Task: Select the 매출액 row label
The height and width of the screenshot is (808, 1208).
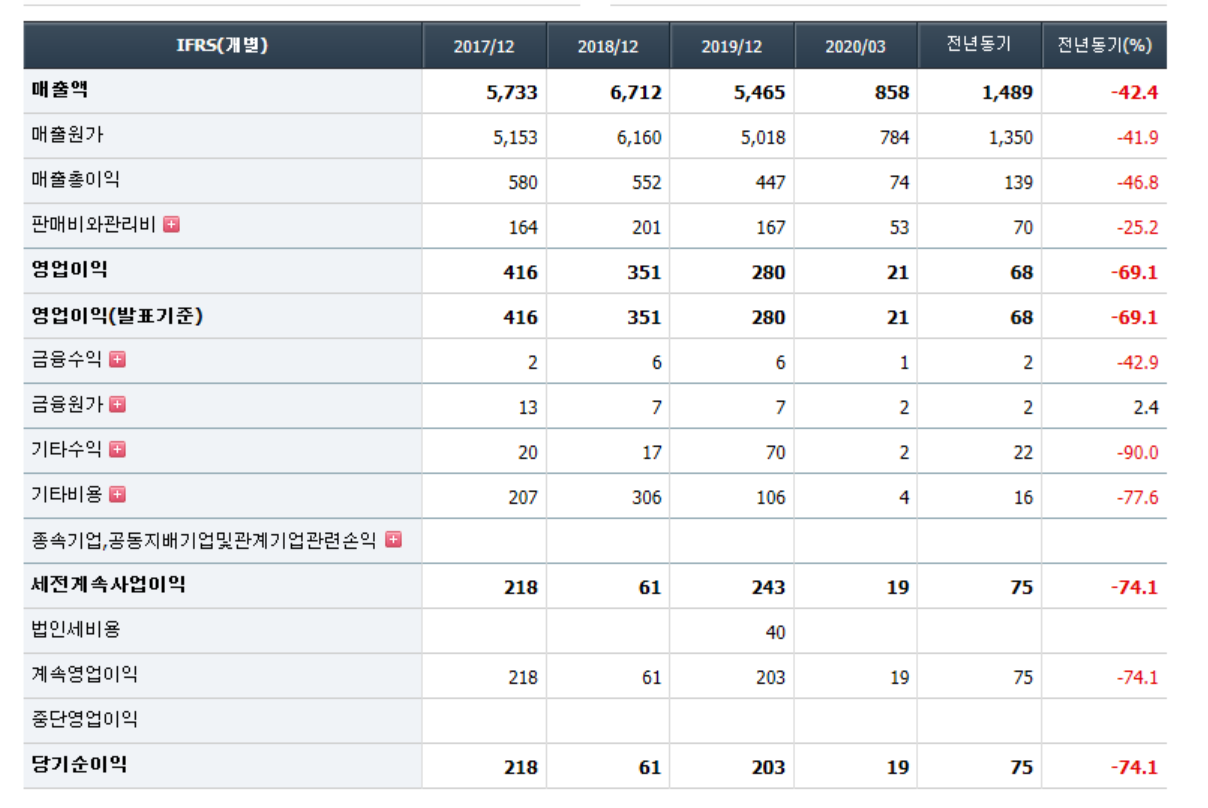Action: [x=60, y=89]
